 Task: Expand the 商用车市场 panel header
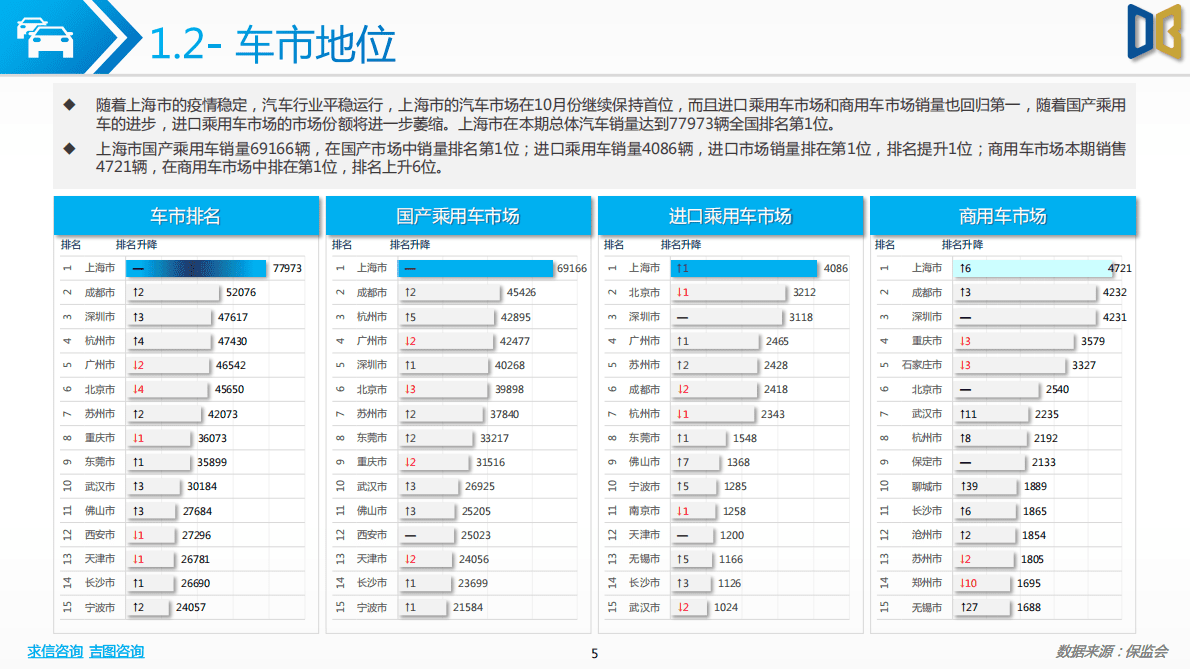pos(1002,215)
